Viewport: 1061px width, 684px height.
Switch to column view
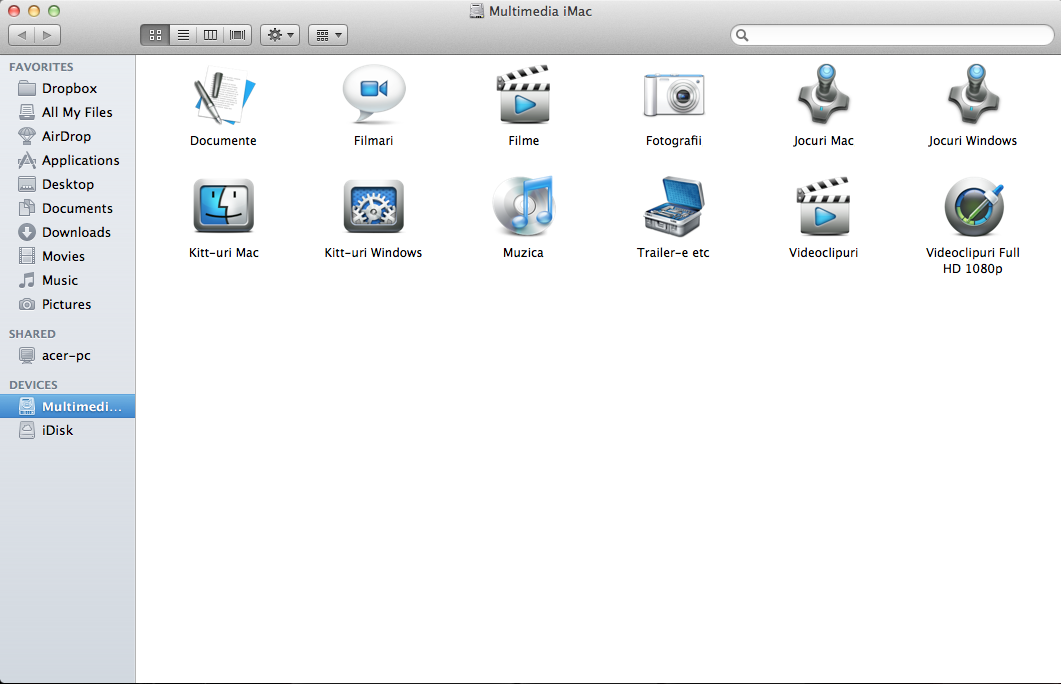(210, 35)
